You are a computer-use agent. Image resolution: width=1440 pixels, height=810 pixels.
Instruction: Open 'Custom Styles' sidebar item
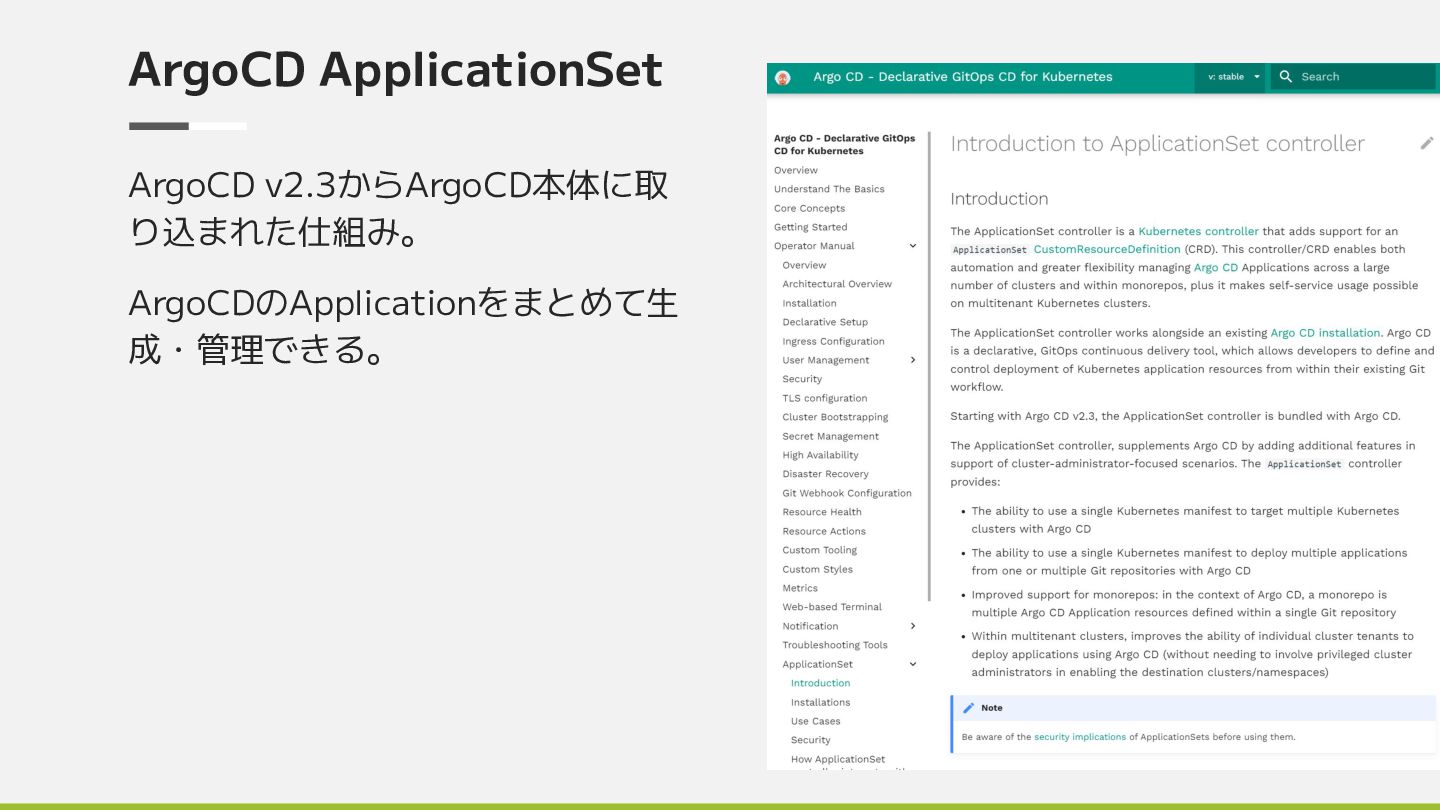[x=817, y=569]
